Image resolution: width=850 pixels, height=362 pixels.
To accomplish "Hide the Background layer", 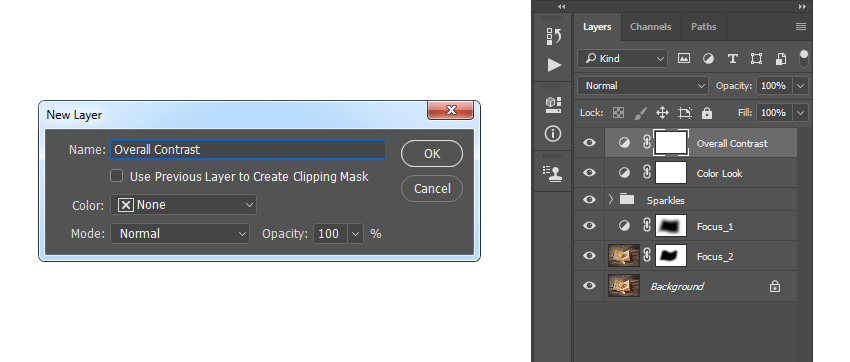I will [x=589, y=286].
